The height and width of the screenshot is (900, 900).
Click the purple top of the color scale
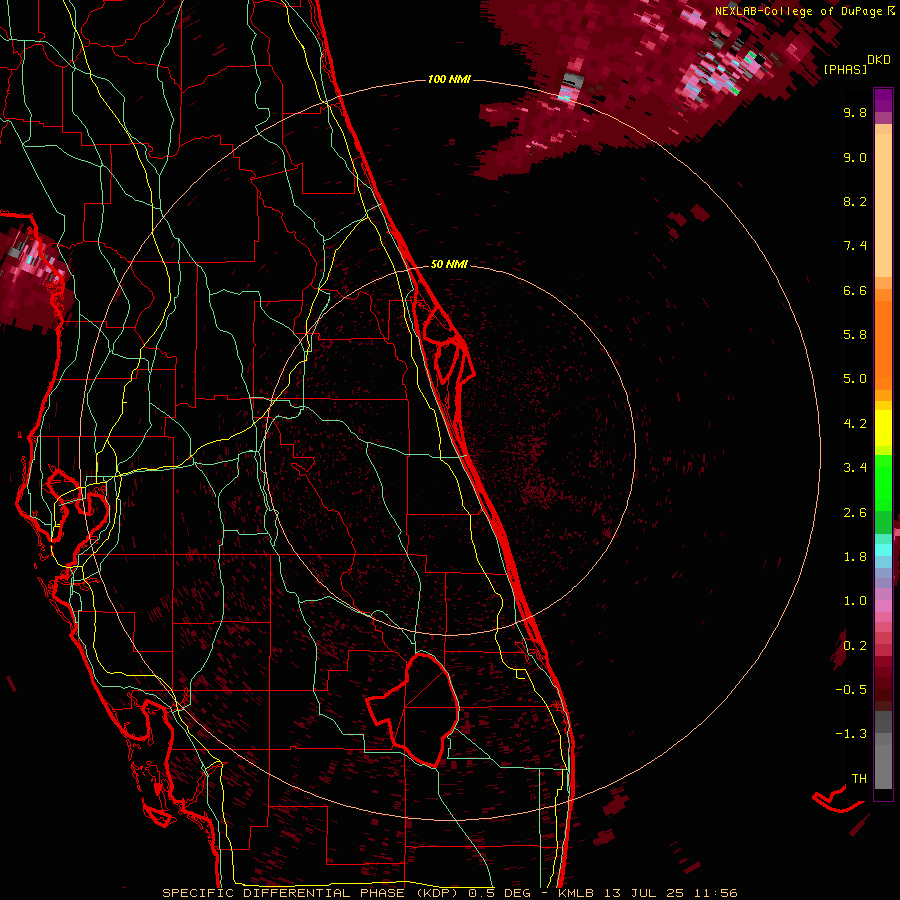tap(883, 100)
